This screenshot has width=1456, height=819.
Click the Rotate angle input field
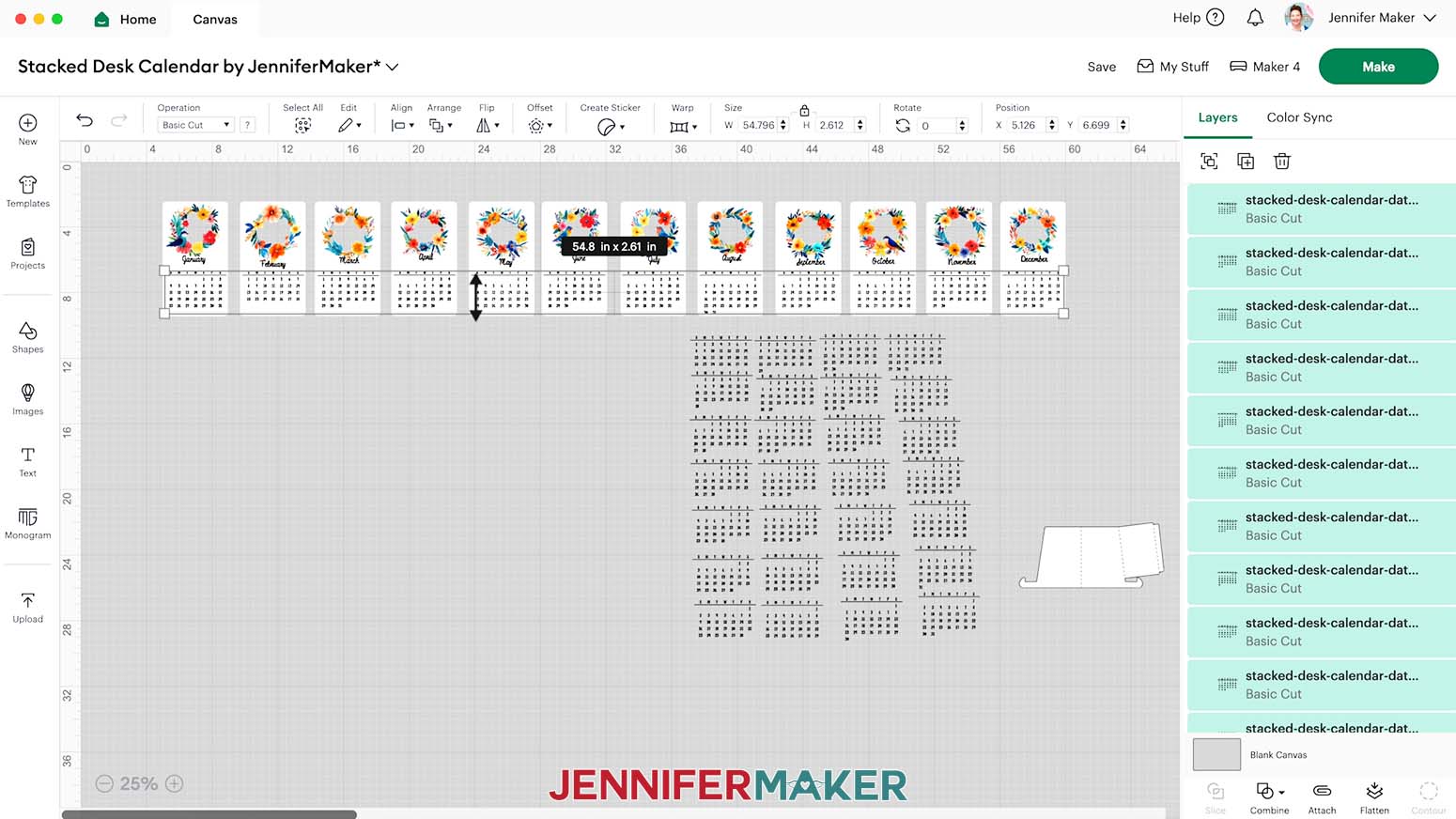tap(937, 125)
